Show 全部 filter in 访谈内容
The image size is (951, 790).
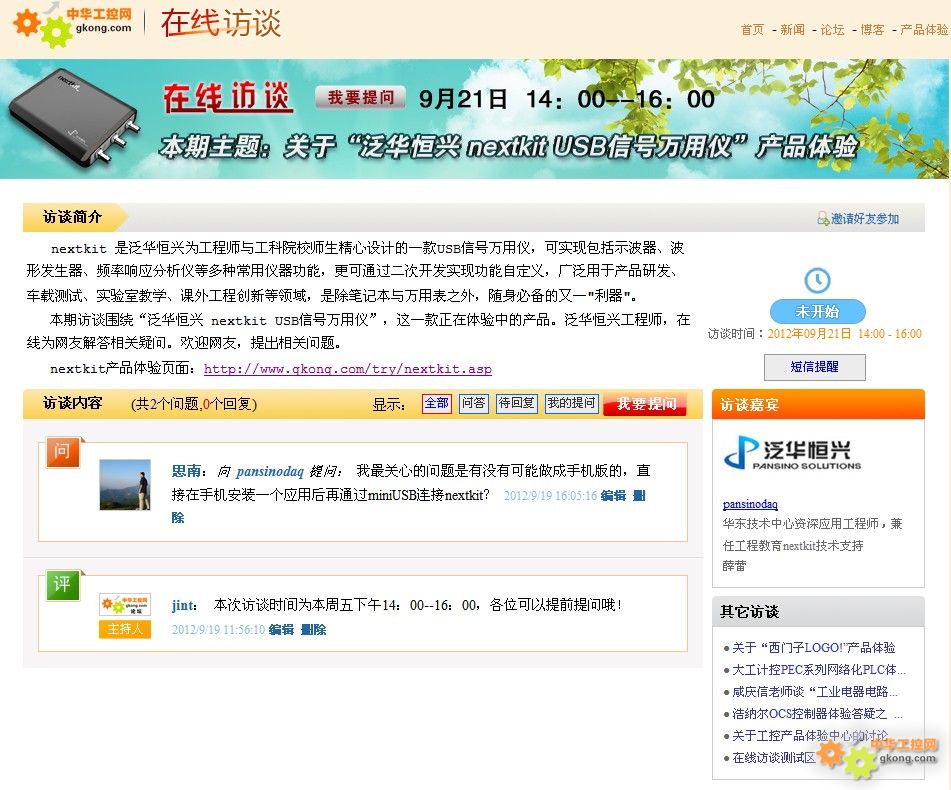coord(437,403)
